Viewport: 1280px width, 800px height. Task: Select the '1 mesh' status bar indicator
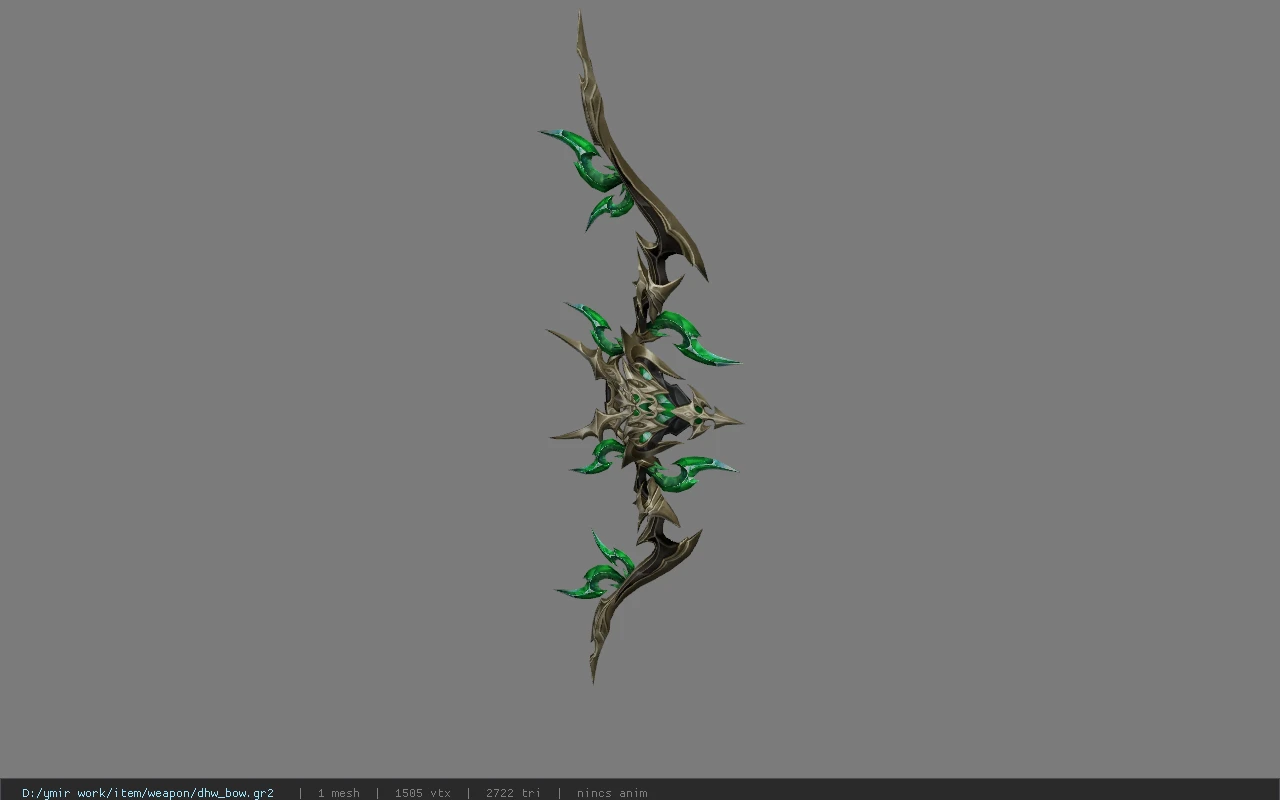[x=338, y=793]
